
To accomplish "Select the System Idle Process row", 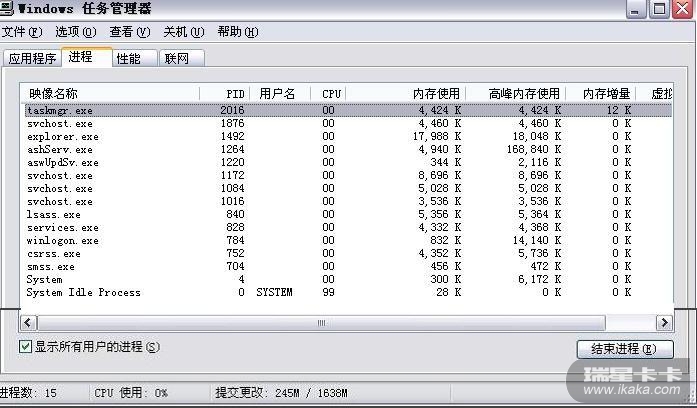I will [348, 292].
